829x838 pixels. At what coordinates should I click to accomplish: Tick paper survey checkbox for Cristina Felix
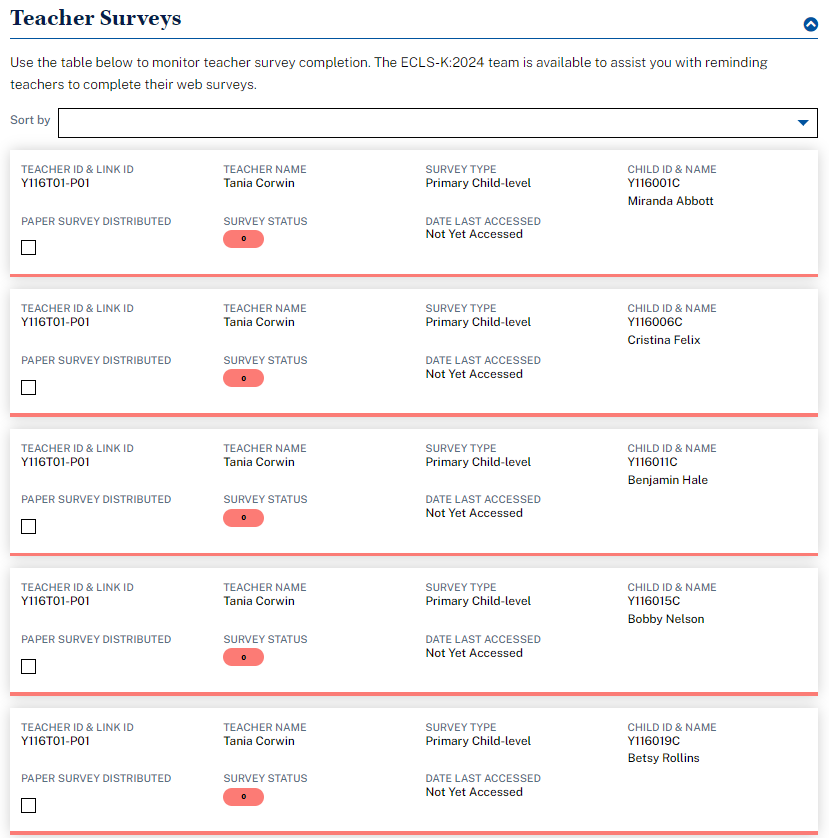(x=29, y=387)
